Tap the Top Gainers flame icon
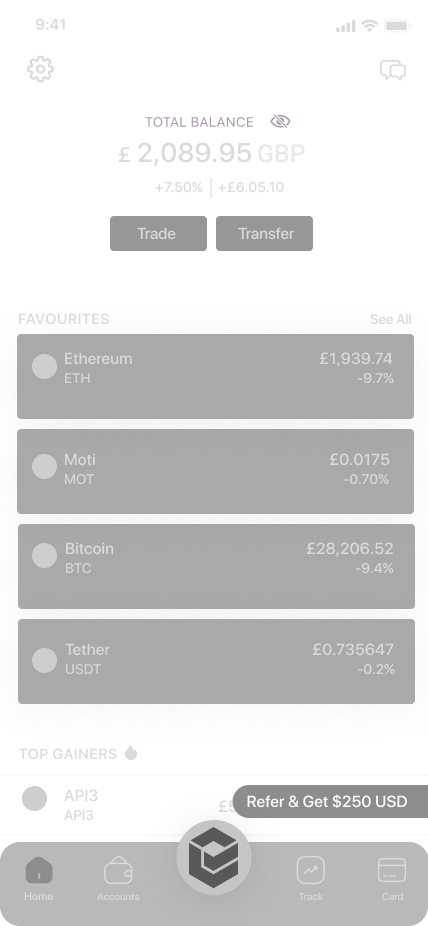Viewport: 428px width, 926px height. point(131,753)
